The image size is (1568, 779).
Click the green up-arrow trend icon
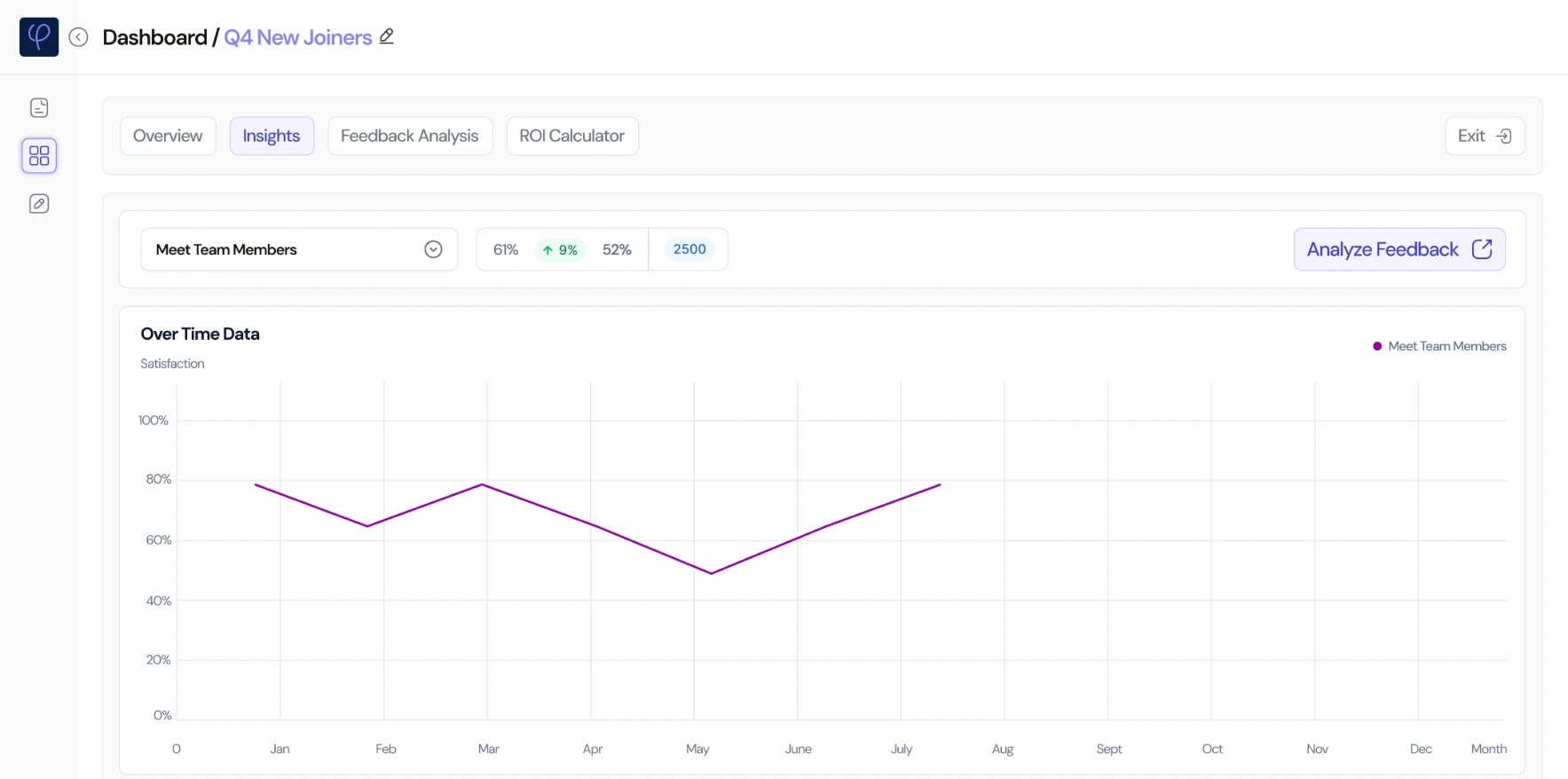click(x=548, y=250)
